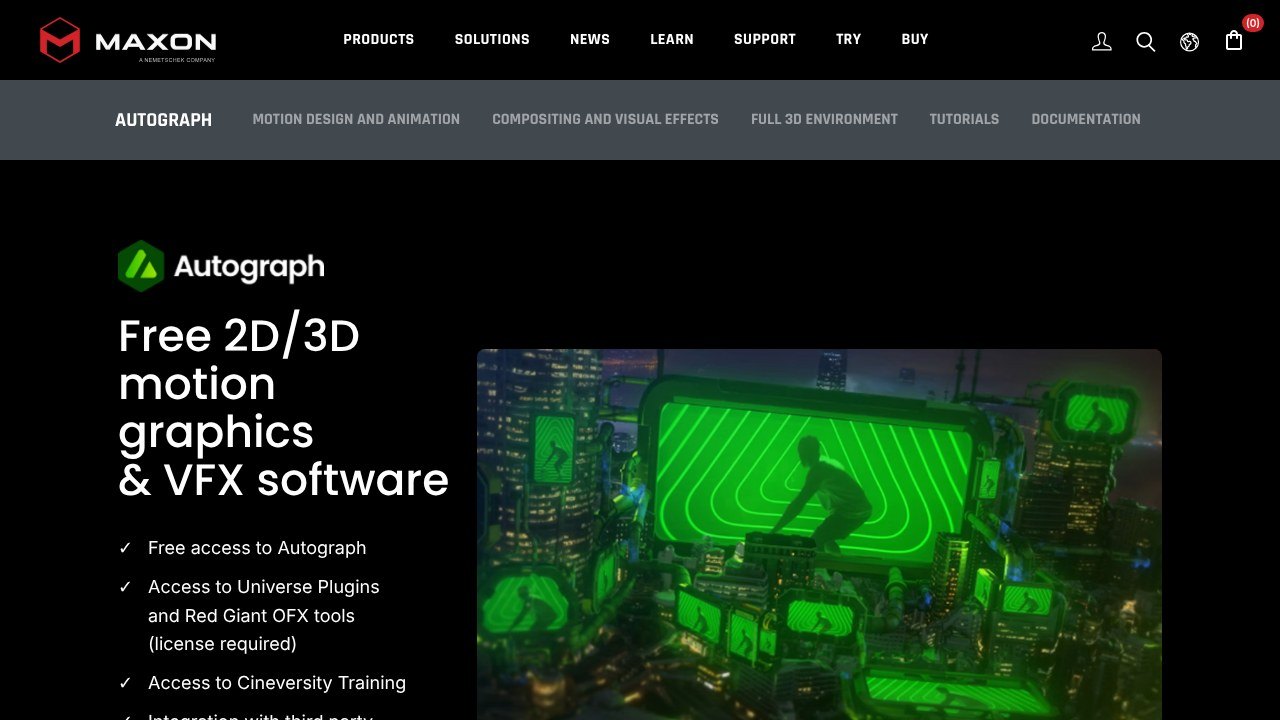Screen dimensions: 1280x720
Task: Open the Products menu
Action: coord(378,39)
